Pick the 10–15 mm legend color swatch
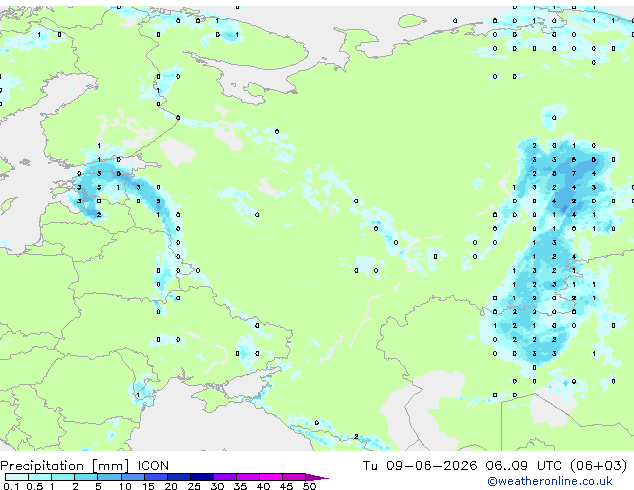The width and height of the screenshot is (634, 490). (132, 477)
